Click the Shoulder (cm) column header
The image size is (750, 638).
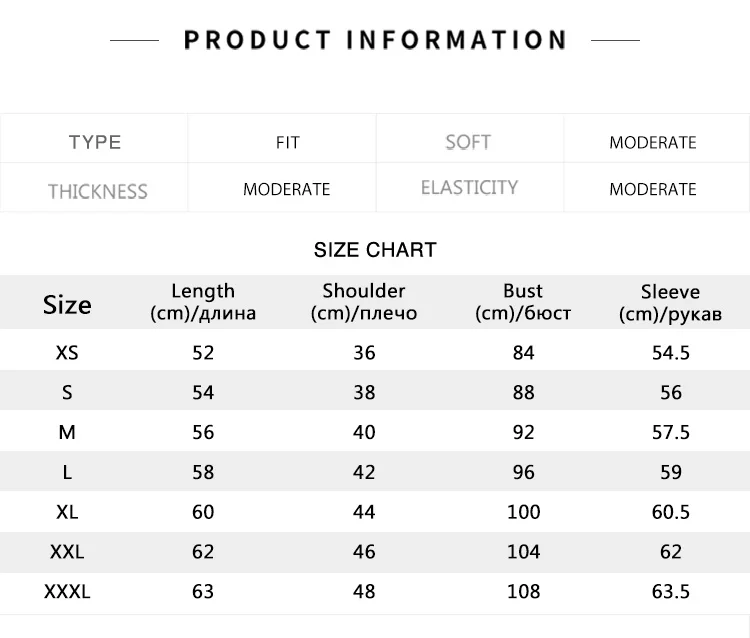click(364, 302)
